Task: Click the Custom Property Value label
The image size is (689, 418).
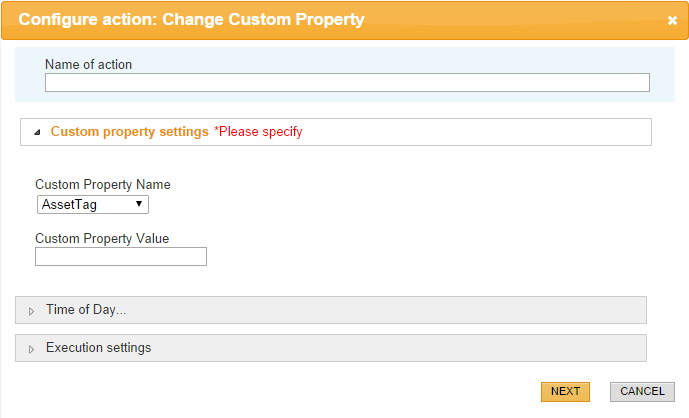Action: pos(102,238)
